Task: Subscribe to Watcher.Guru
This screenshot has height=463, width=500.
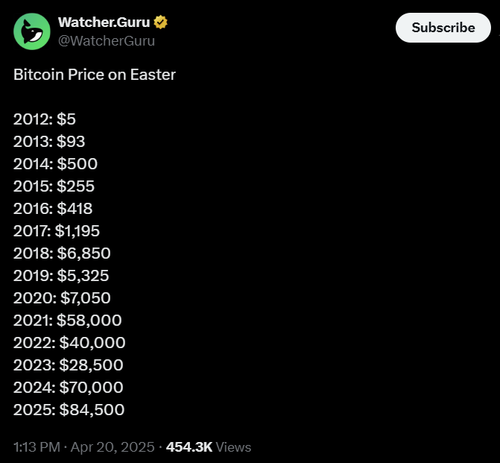Action: (x=443, y=28)
